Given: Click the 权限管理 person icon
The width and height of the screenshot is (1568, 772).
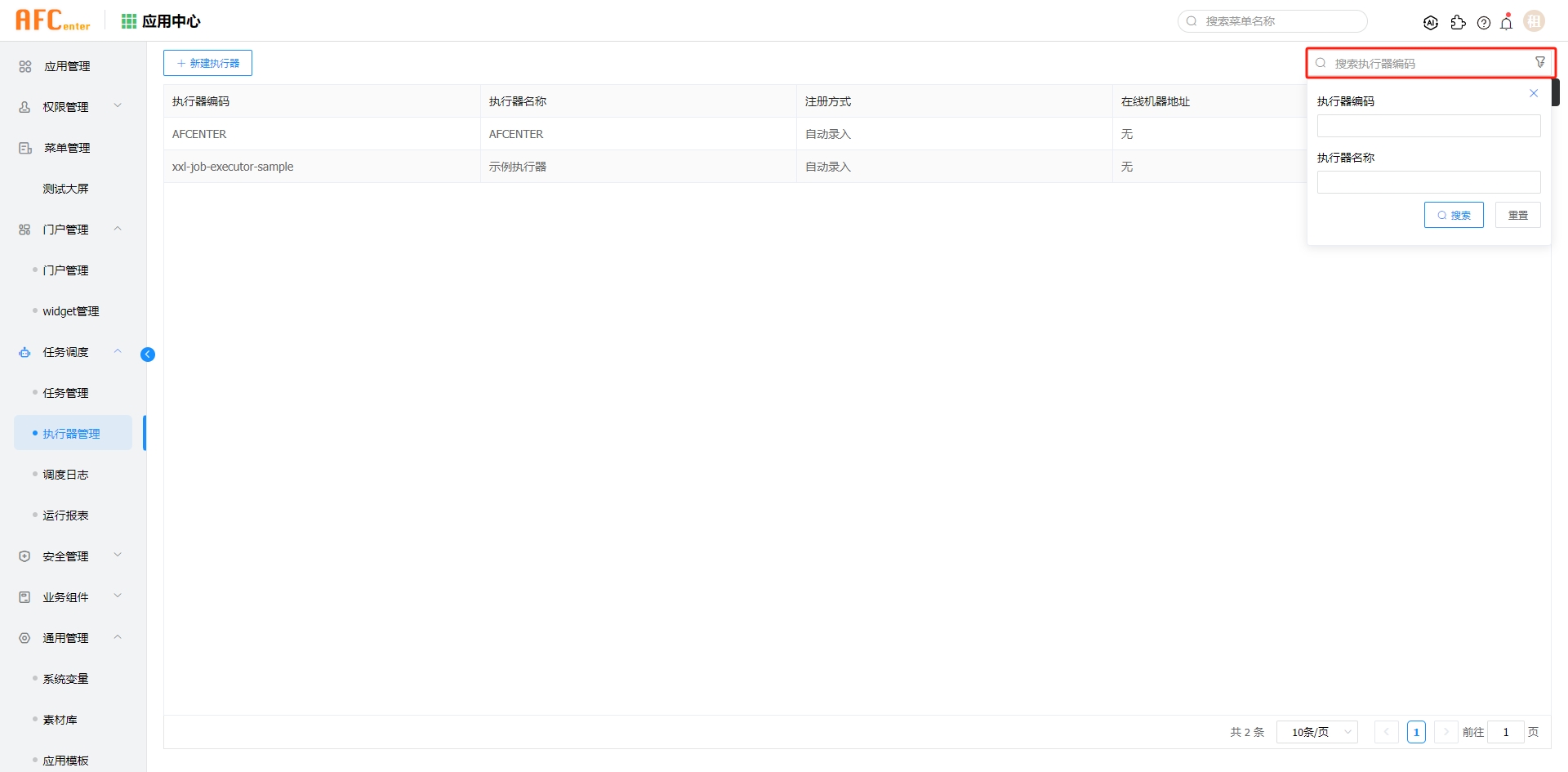Looking at the screenshot, I should click(x=24, y=107).
